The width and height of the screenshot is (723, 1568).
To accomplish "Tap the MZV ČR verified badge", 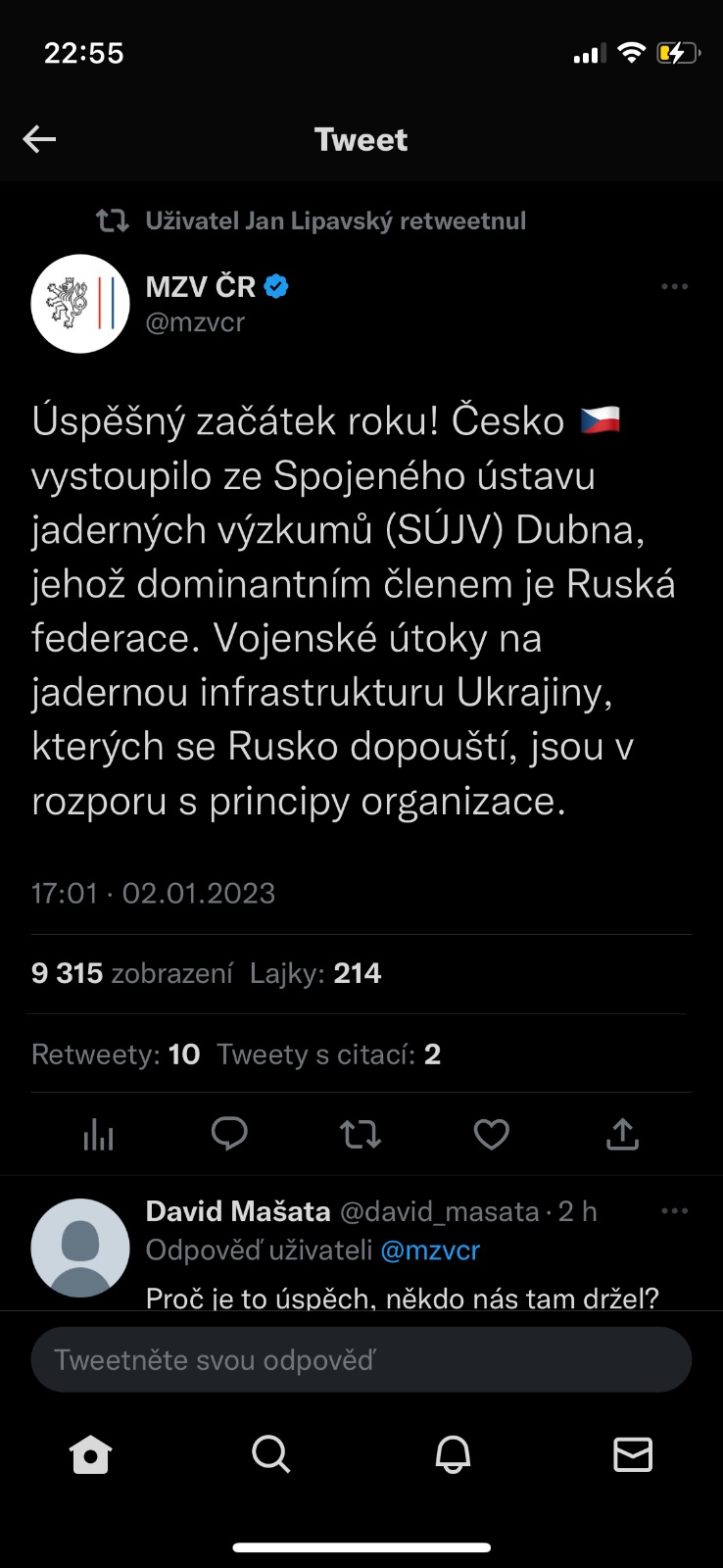I will click(x=277, y=287).
